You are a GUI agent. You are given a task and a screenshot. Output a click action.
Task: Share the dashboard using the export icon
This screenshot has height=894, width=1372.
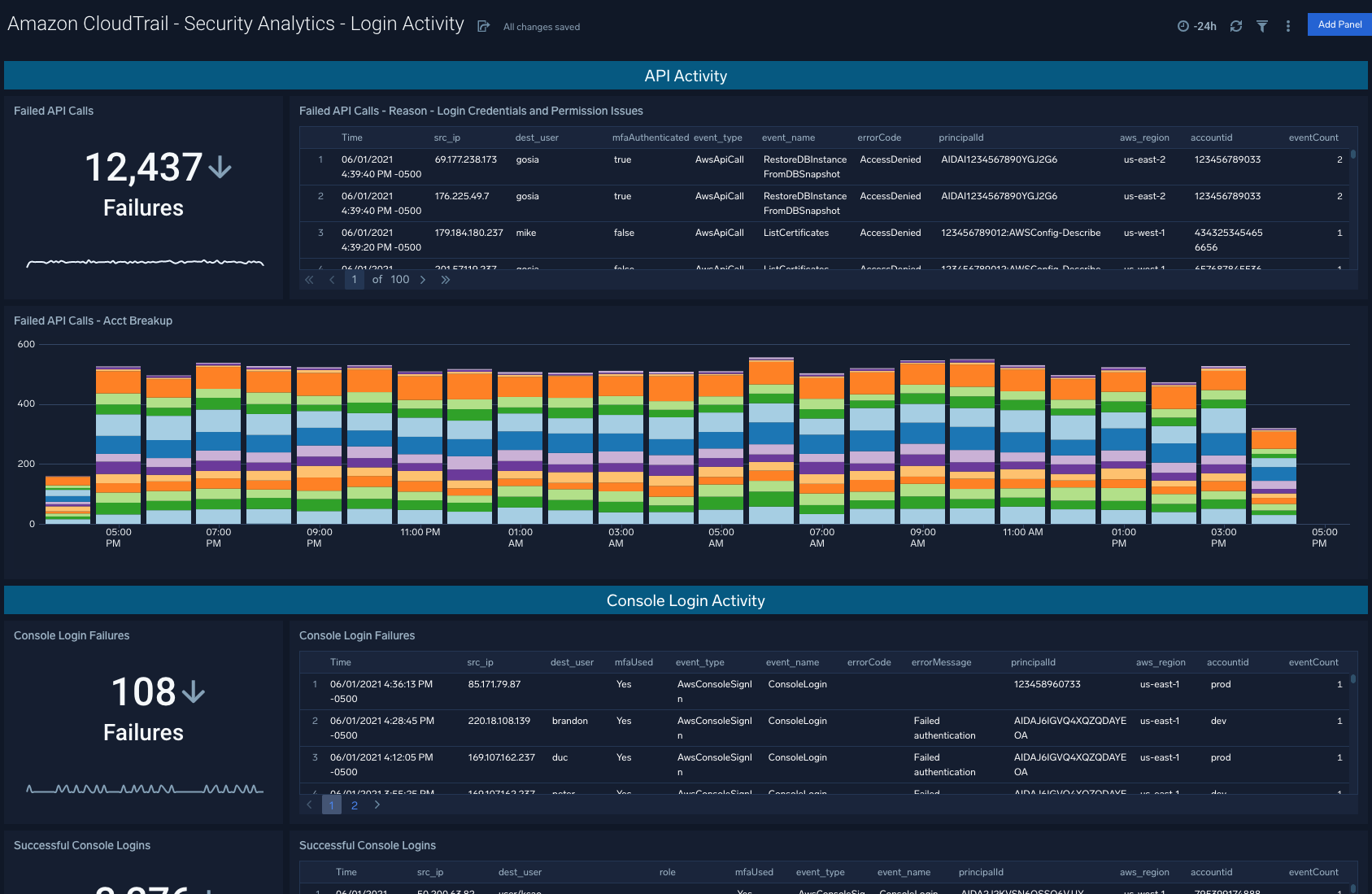[484, 25]
